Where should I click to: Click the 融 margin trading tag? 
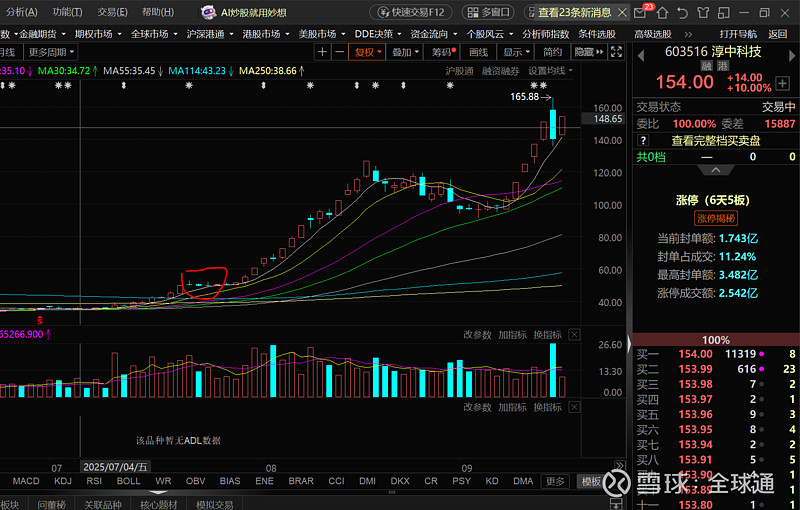tap(707, 66)
